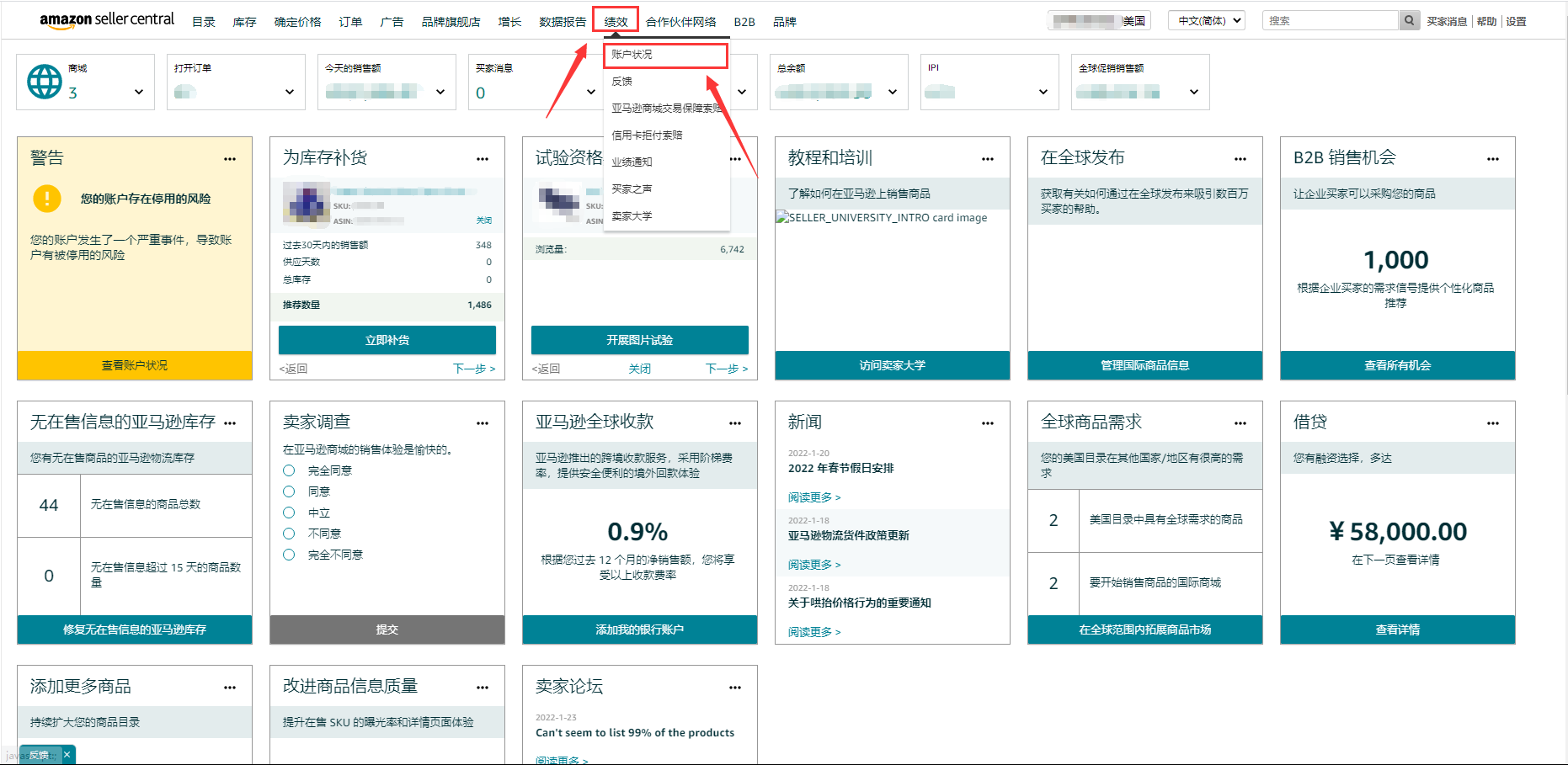Choose 买家之声 in the dropdown menu
The width and height of the screenshot is (1568, 765).
632,189
